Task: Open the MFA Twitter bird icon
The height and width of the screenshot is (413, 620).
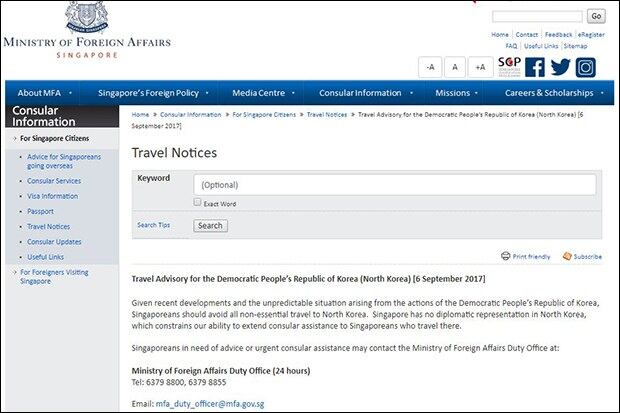Action: point(560,67)
